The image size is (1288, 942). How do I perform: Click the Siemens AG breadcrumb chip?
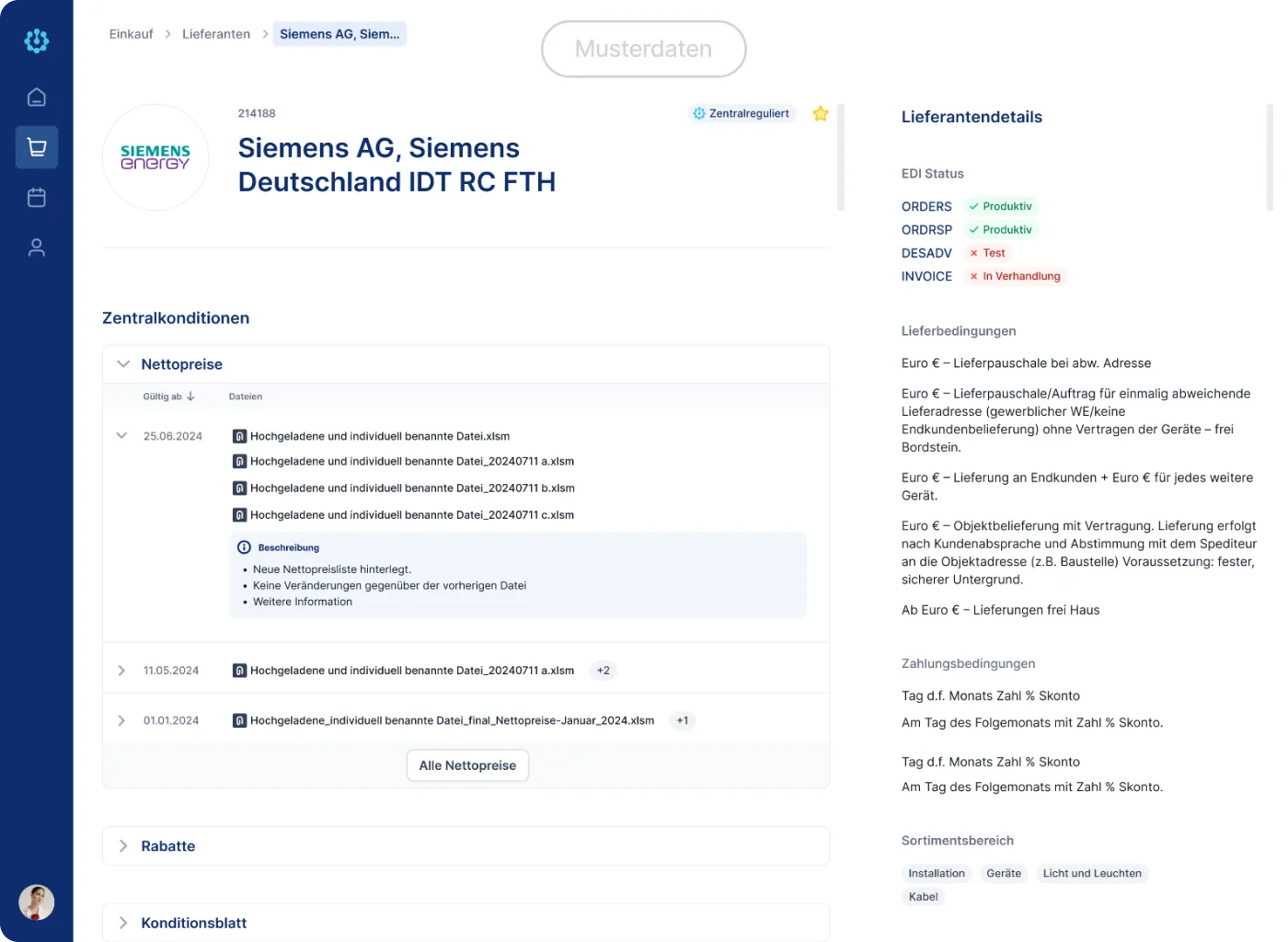tap(339, 34)
